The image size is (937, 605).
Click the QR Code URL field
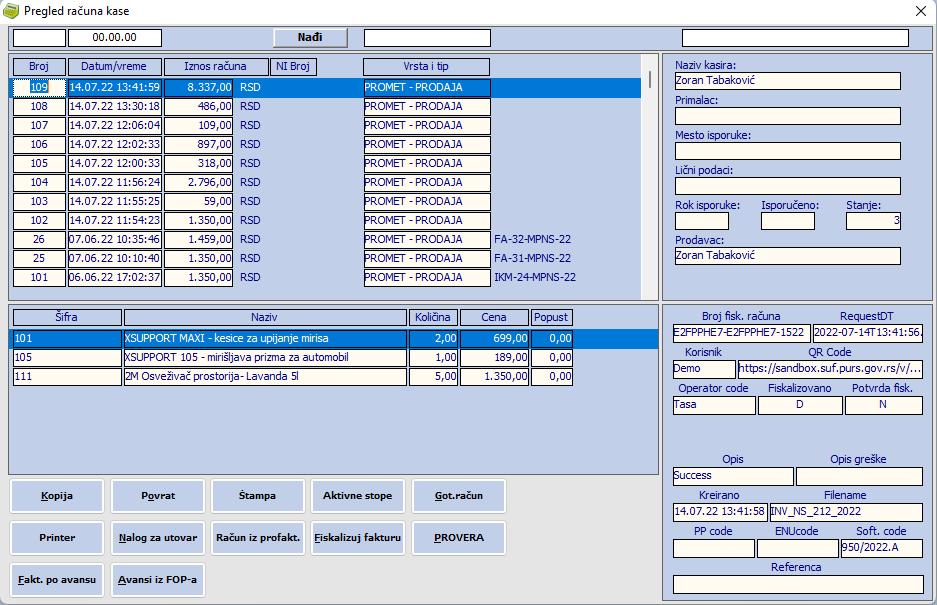coord(830,369)
